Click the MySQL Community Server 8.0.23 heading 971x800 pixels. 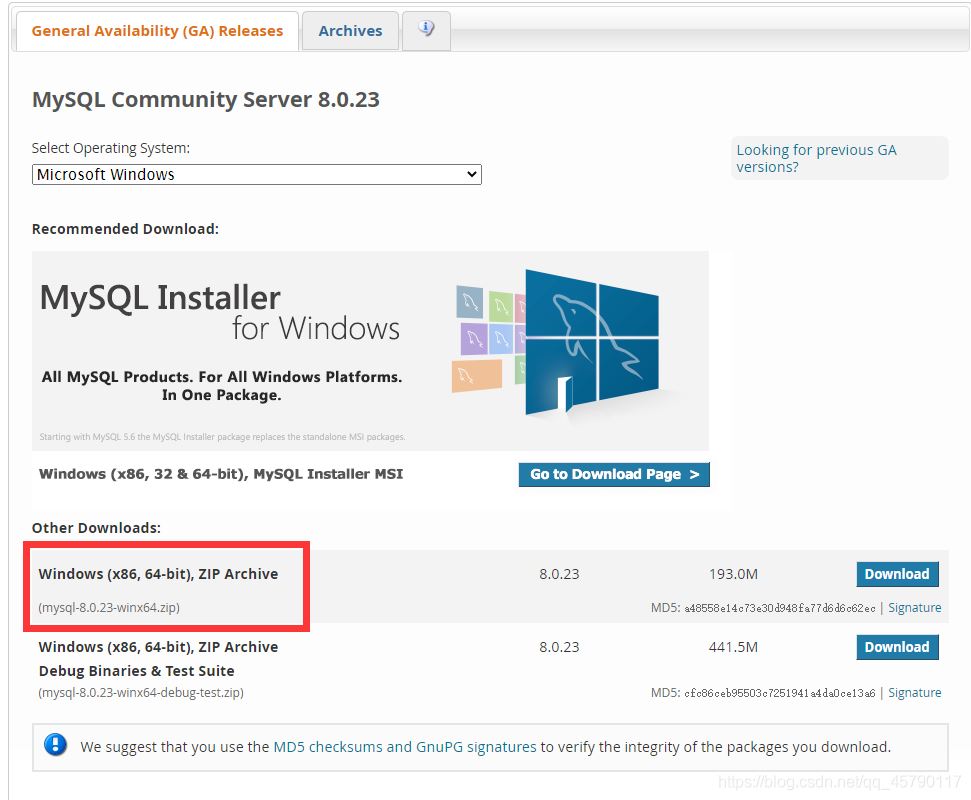pos(206,100)
